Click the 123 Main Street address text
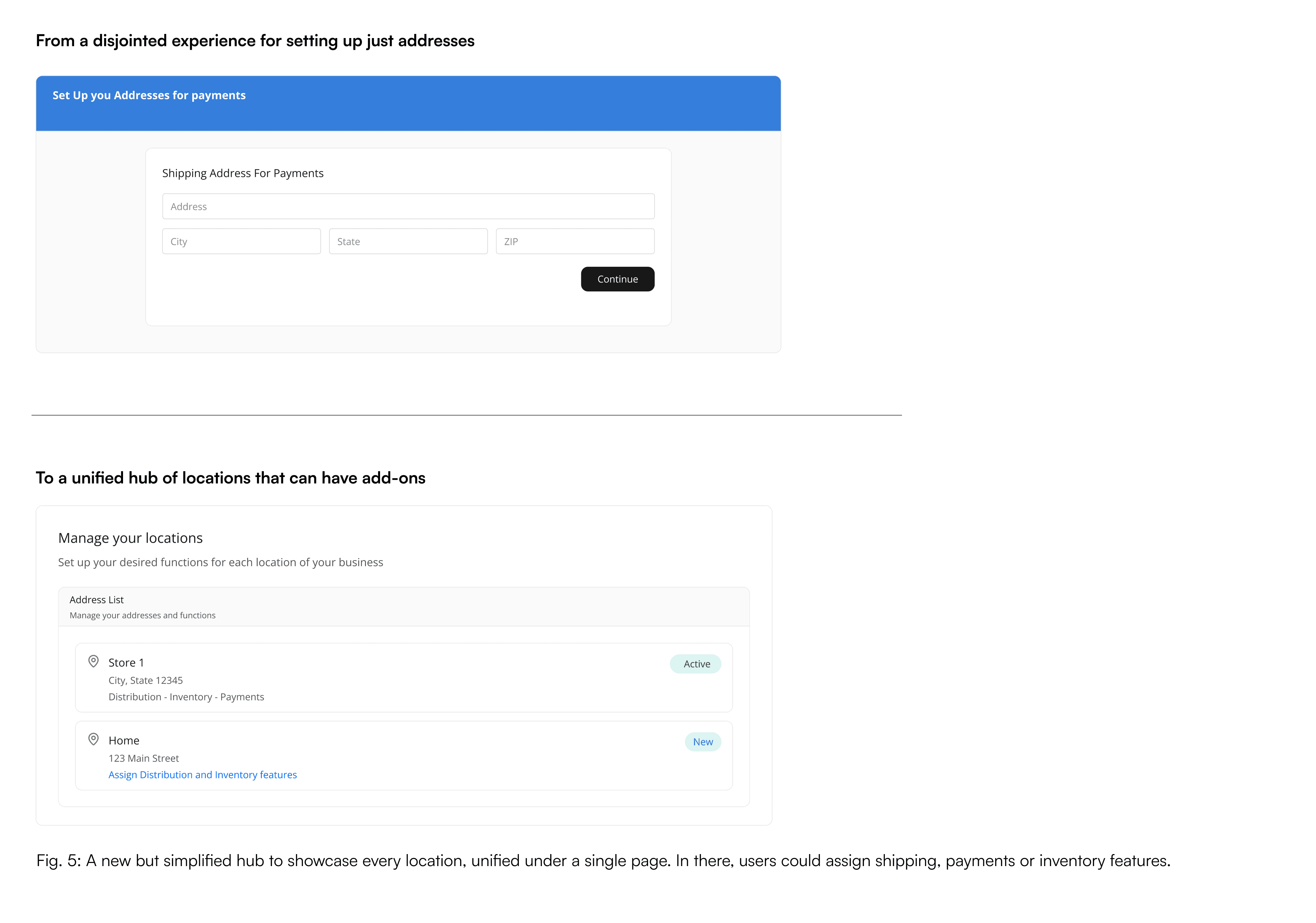 pyautogui.click(x=144, y=758)
